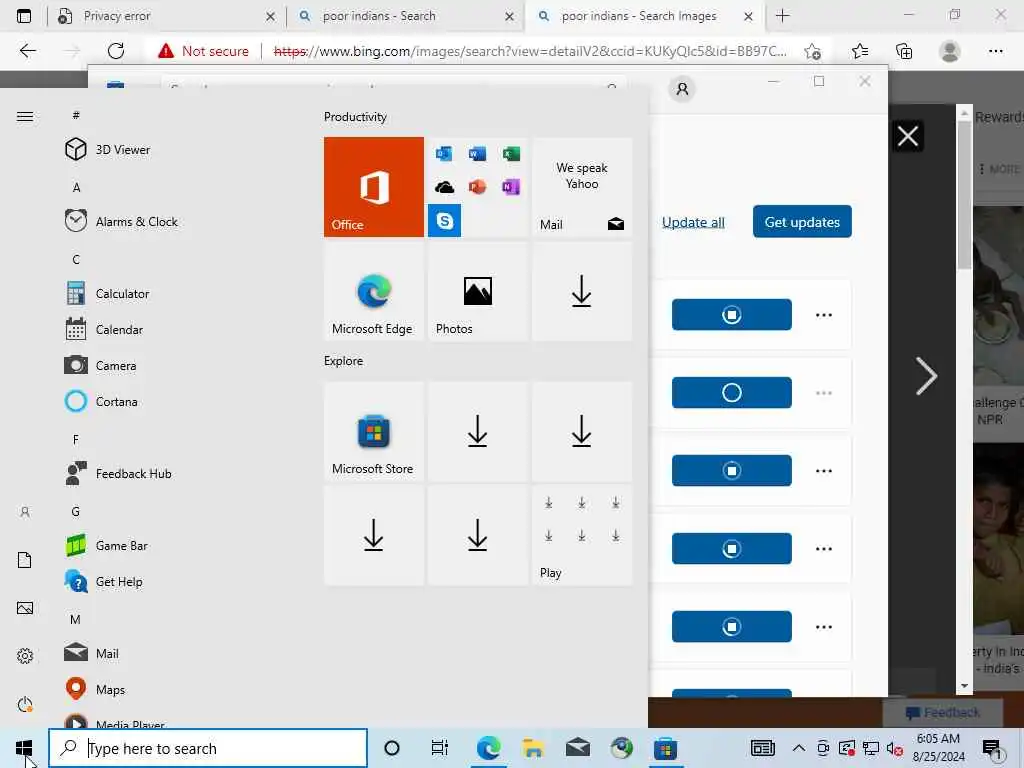
Task: Click the Excel icon in the Office tile group
Action: coord(511,153)
